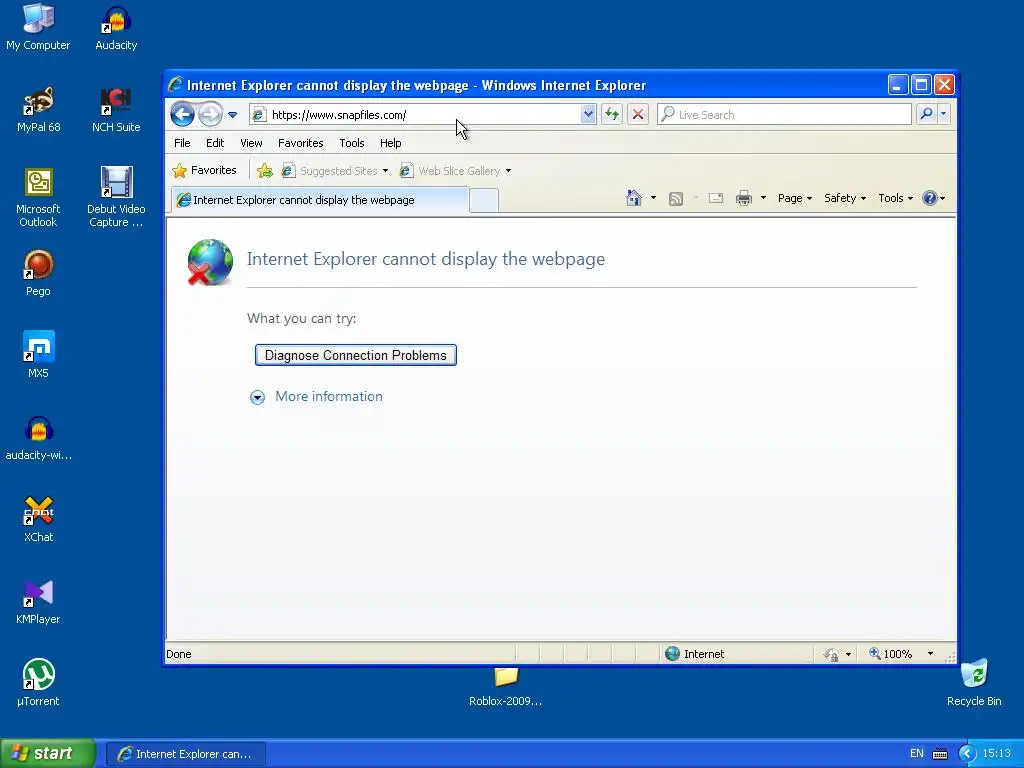Select the NCH Suite desktop icon
Image resolution: width=1024 pixels, height=768 pixels.
click(x=116, y=110)
